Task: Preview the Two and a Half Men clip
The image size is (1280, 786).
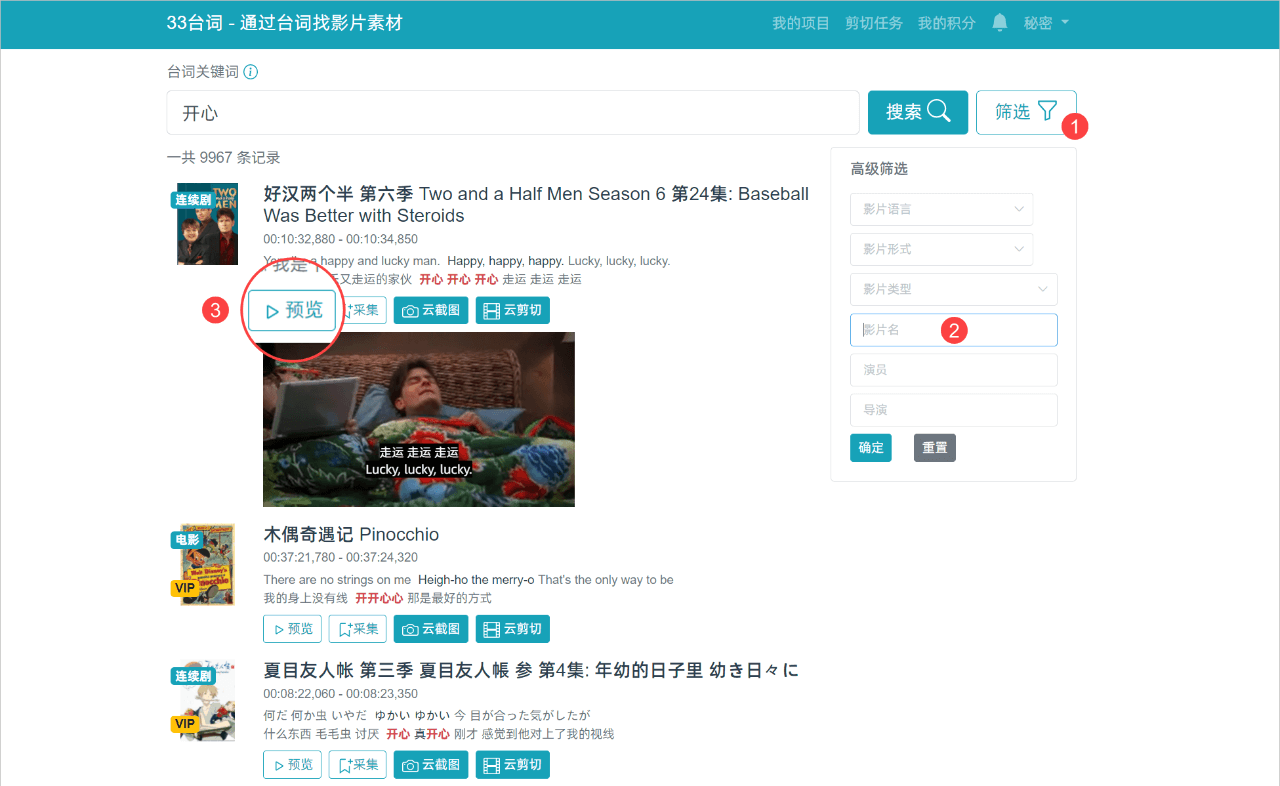Action: coord(293,311)
